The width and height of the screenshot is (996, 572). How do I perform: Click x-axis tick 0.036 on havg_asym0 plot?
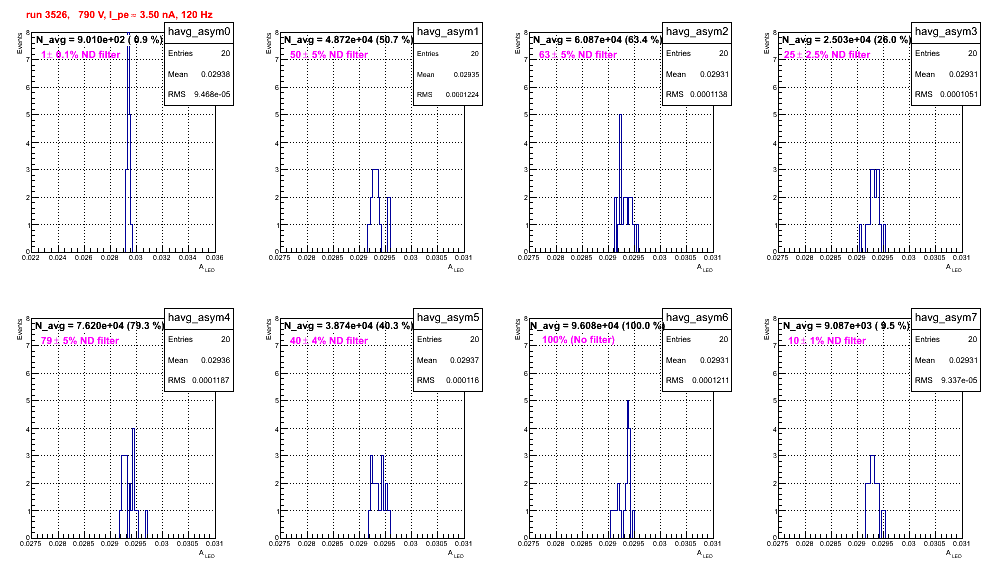pos(214,257)
